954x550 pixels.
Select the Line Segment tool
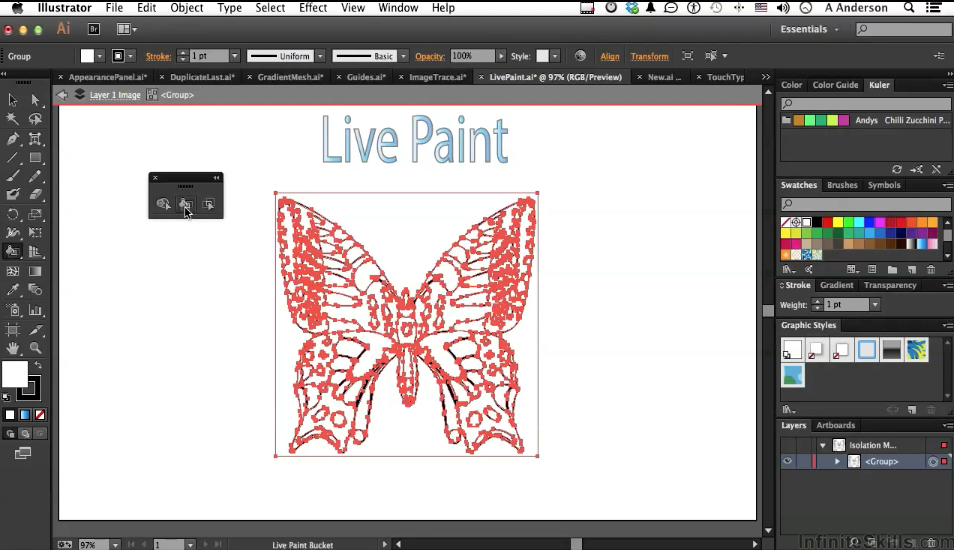13,158
